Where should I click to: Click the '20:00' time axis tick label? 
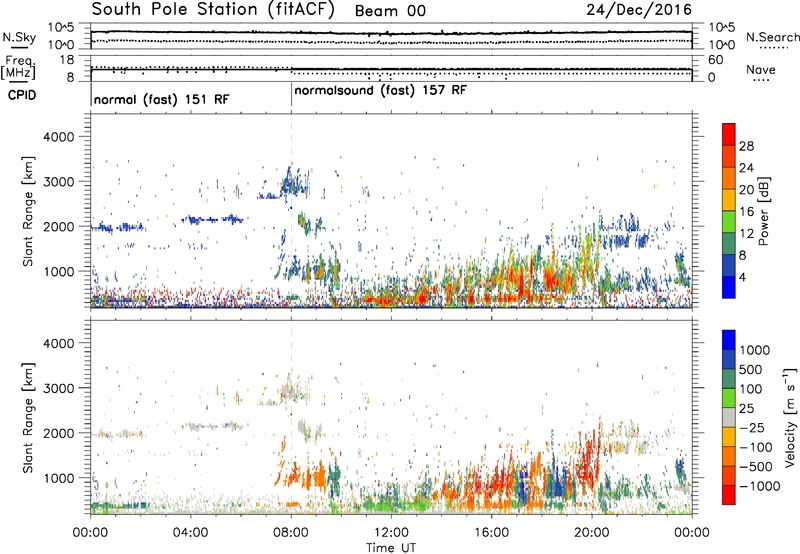click(591, 533)
